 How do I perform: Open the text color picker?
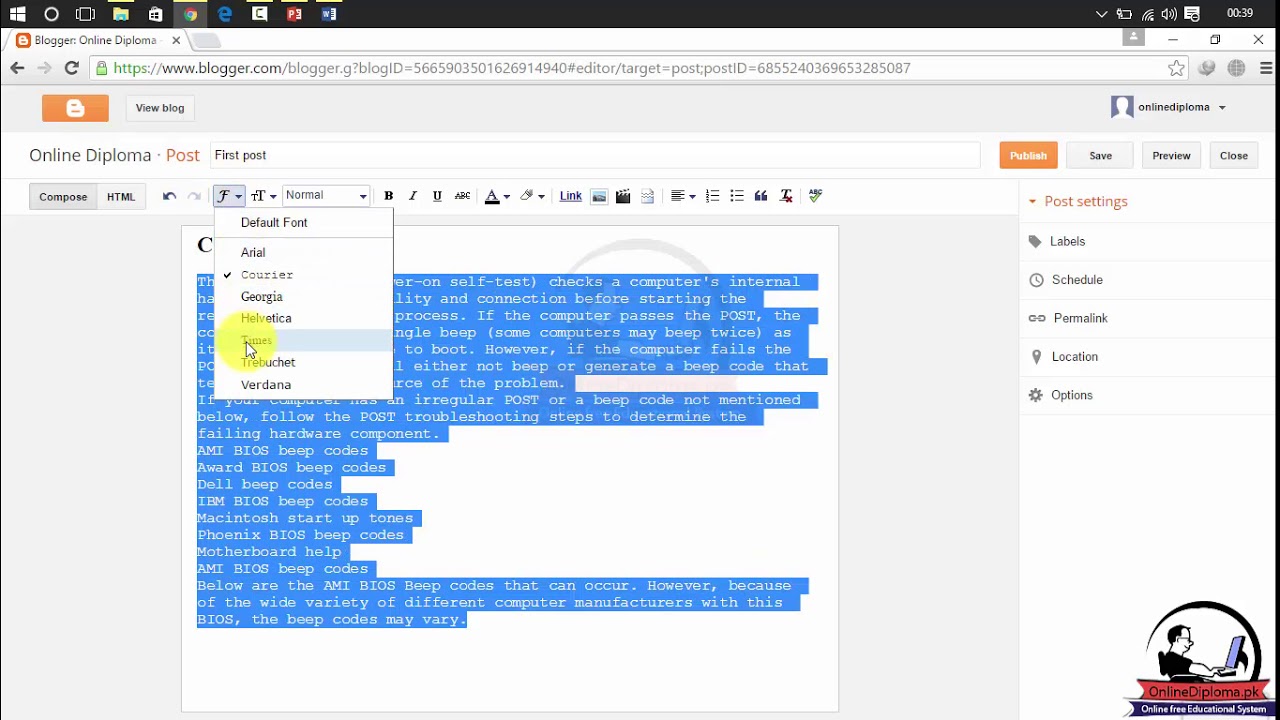pos(497,196)
